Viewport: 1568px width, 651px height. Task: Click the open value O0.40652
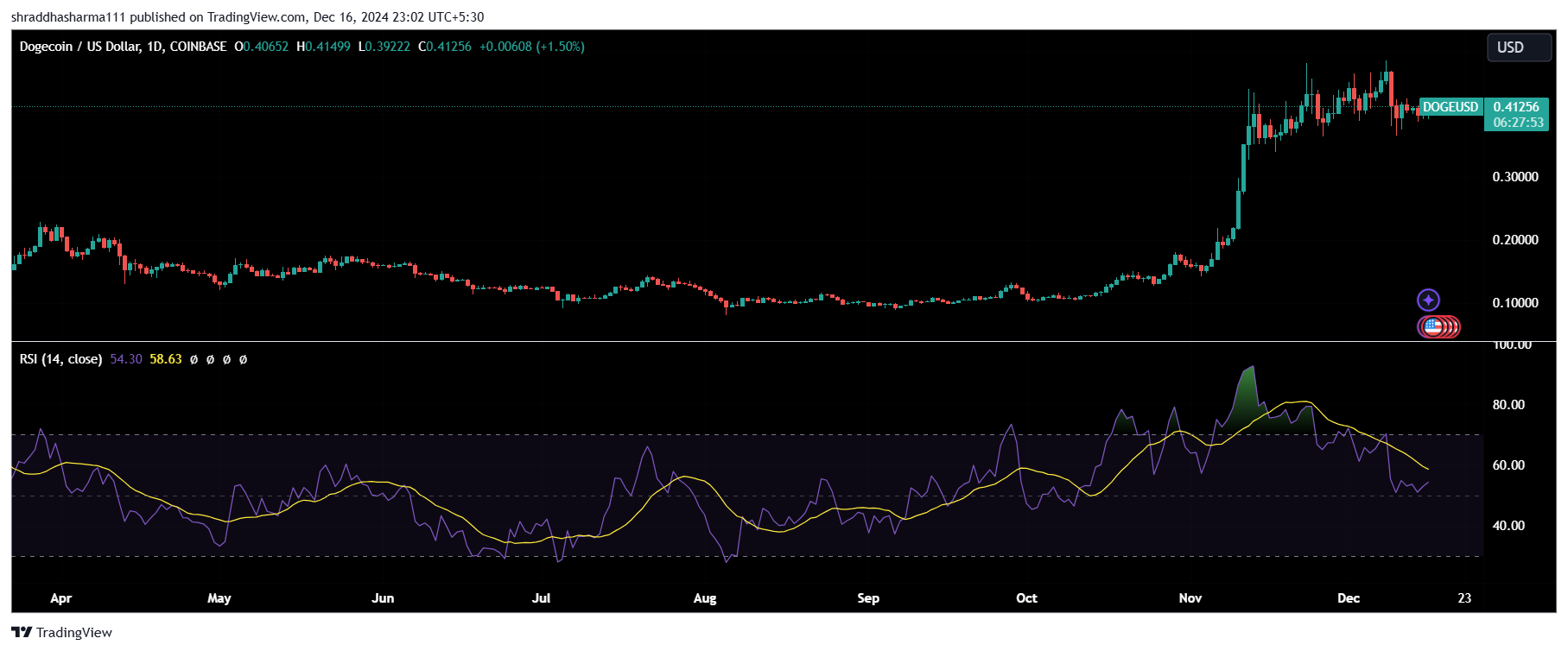coord(262,47)
